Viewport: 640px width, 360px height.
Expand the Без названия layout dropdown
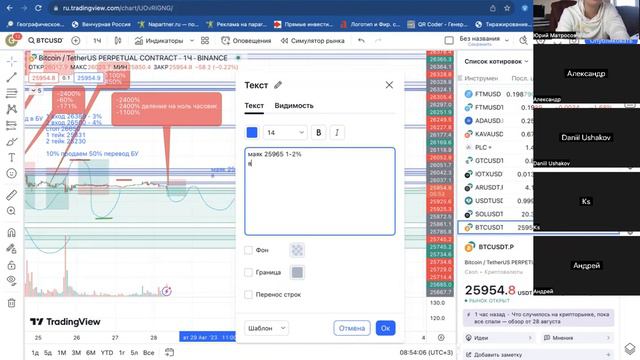point(507,40)
